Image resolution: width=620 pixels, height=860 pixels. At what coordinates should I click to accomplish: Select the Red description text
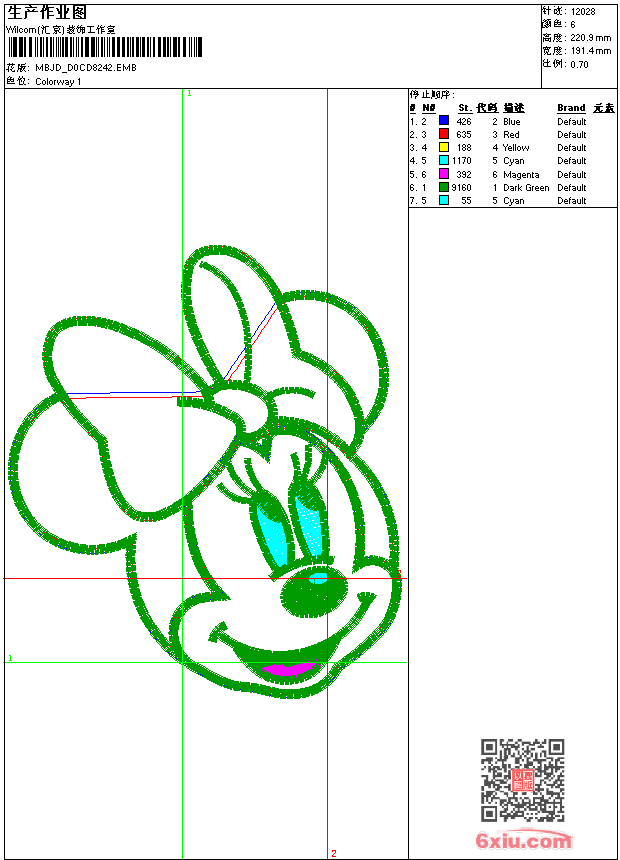point(511,134)
